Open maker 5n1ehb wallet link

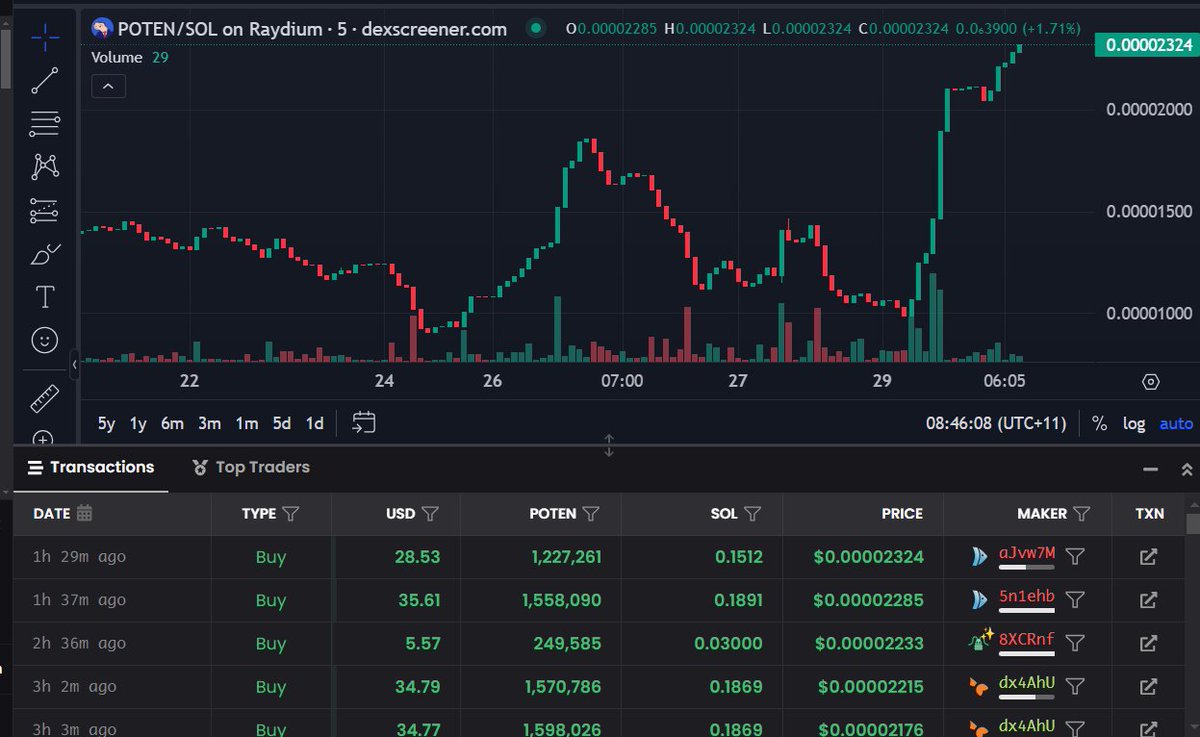click(x=1026, y=597)
